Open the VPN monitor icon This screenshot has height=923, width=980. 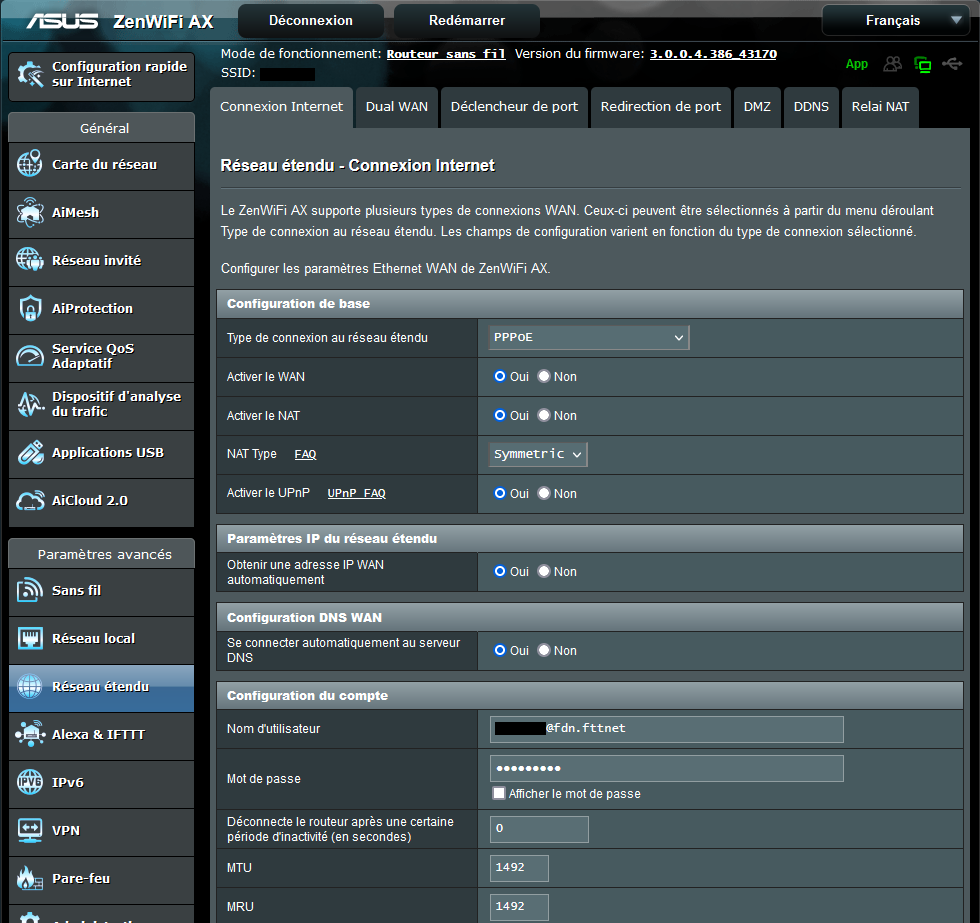click(x=29, y=830)
